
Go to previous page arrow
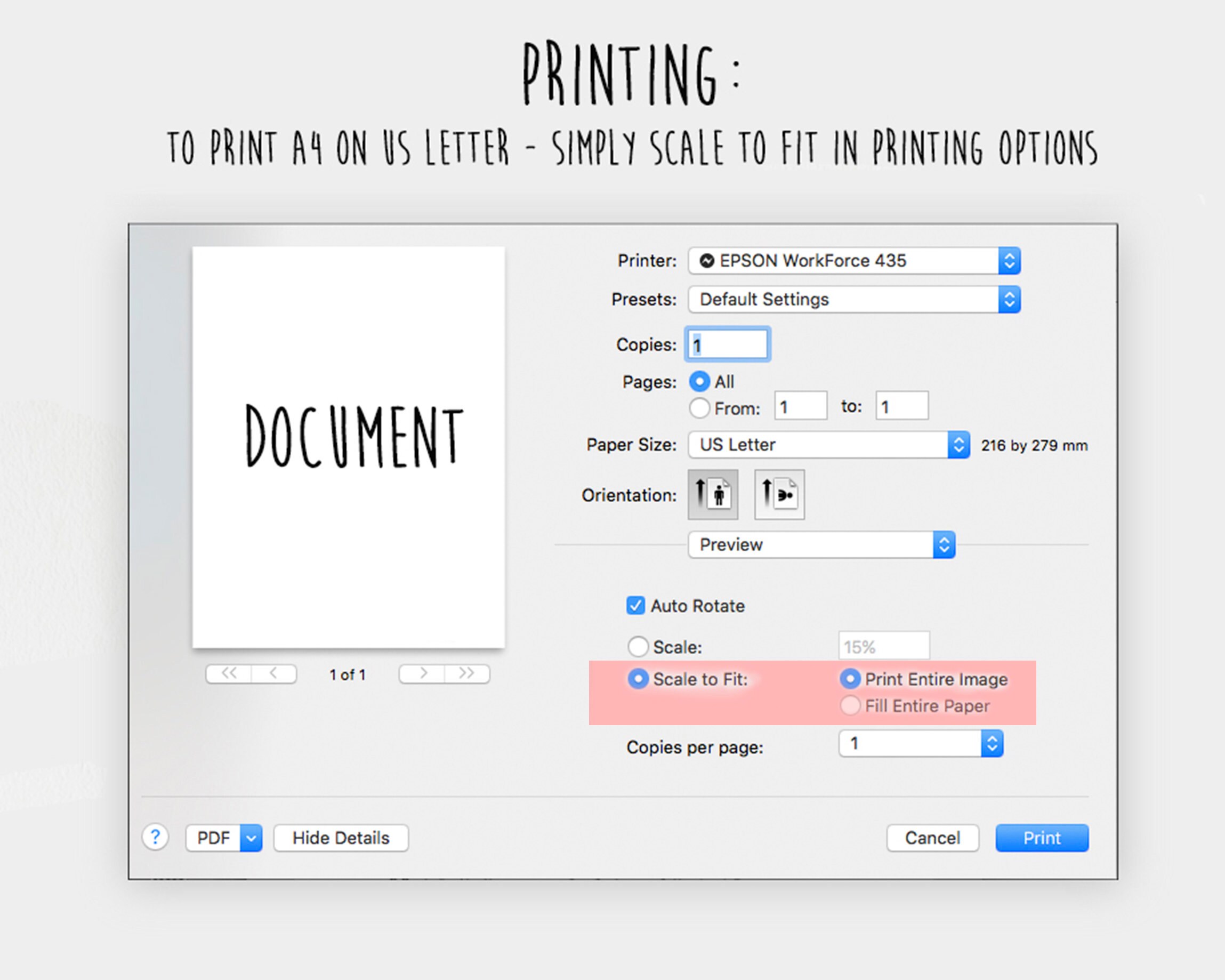[274, 673]
